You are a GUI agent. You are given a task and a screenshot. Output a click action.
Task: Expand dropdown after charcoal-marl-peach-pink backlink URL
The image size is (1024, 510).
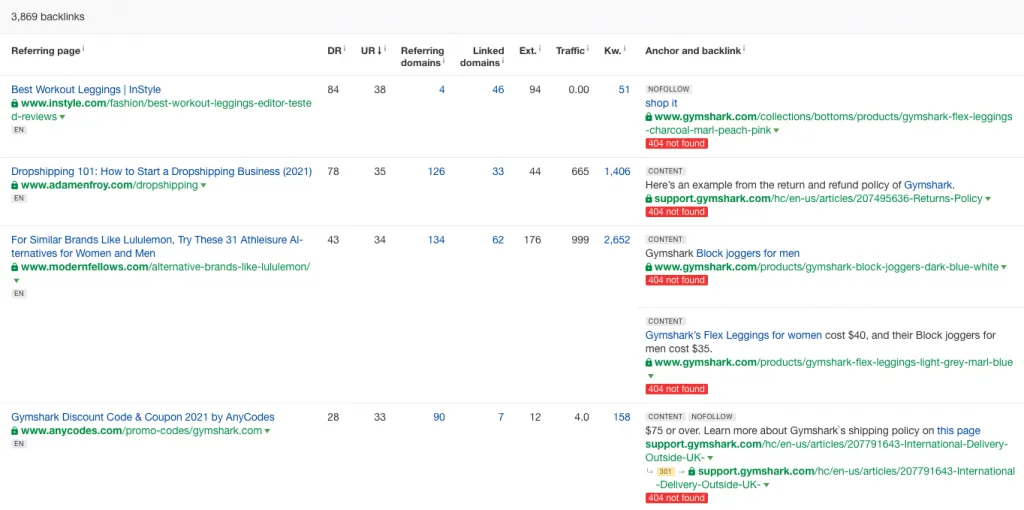776,131
